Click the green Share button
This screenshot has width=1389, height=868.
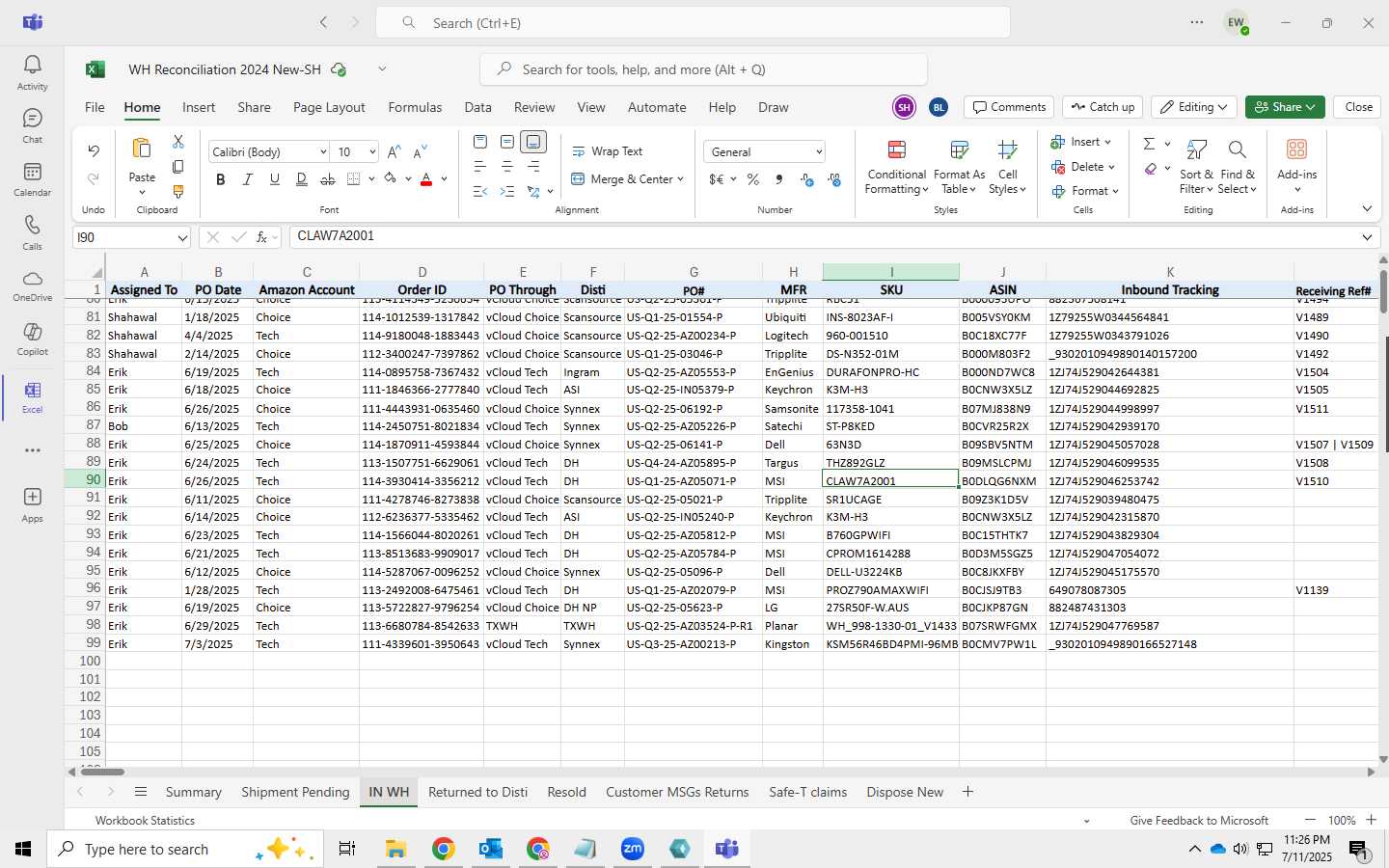pos(1285,107)
